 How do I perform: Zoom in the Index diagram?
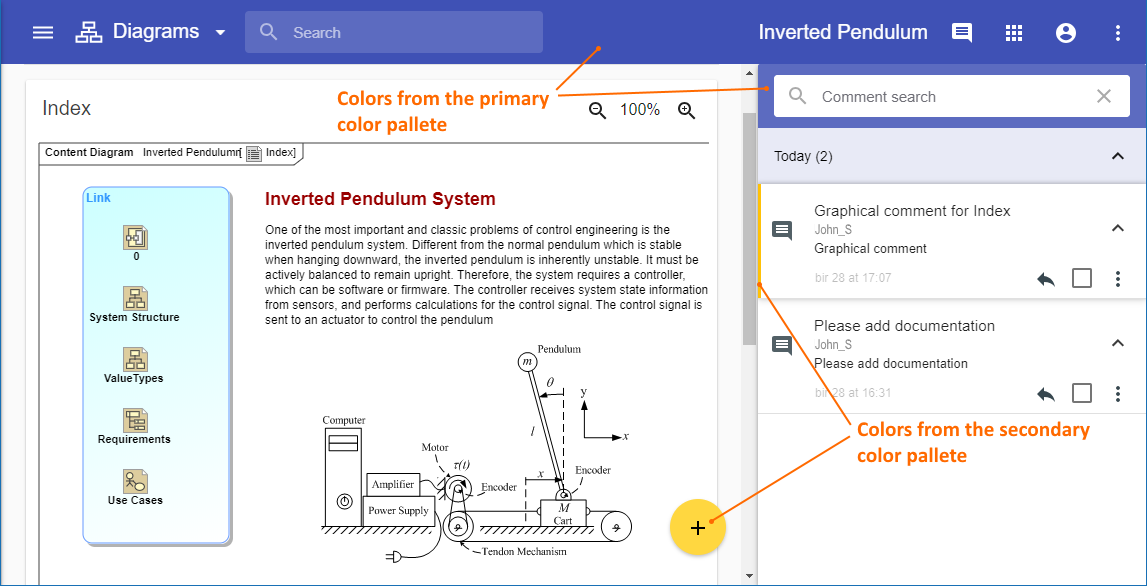686,110
